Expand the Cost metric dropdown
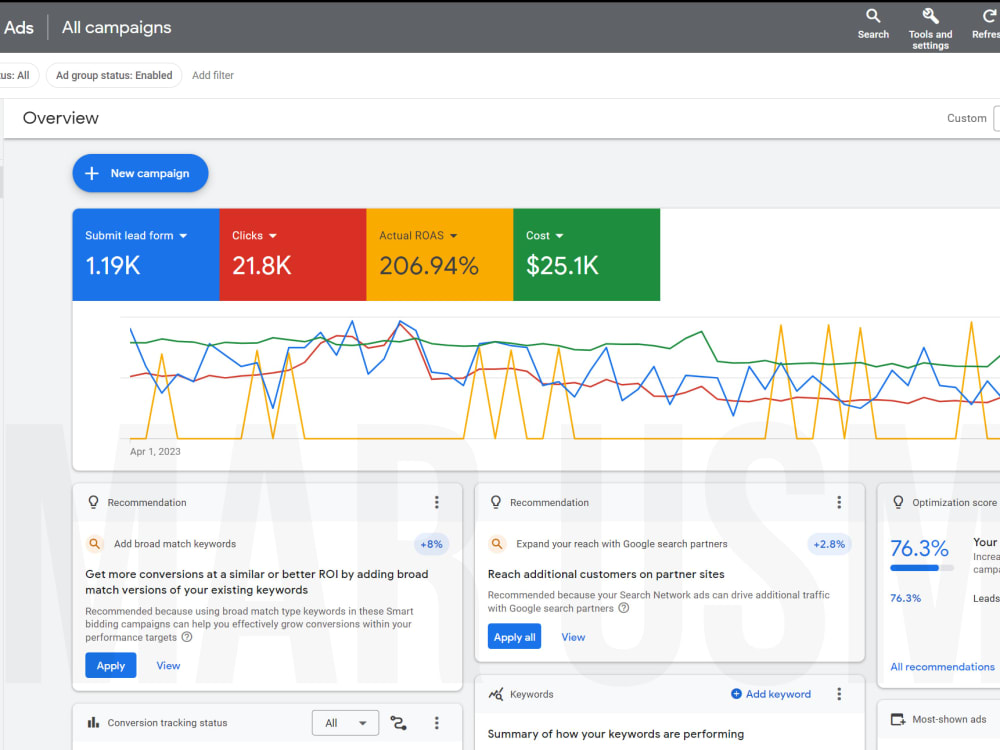 [559, 236]
